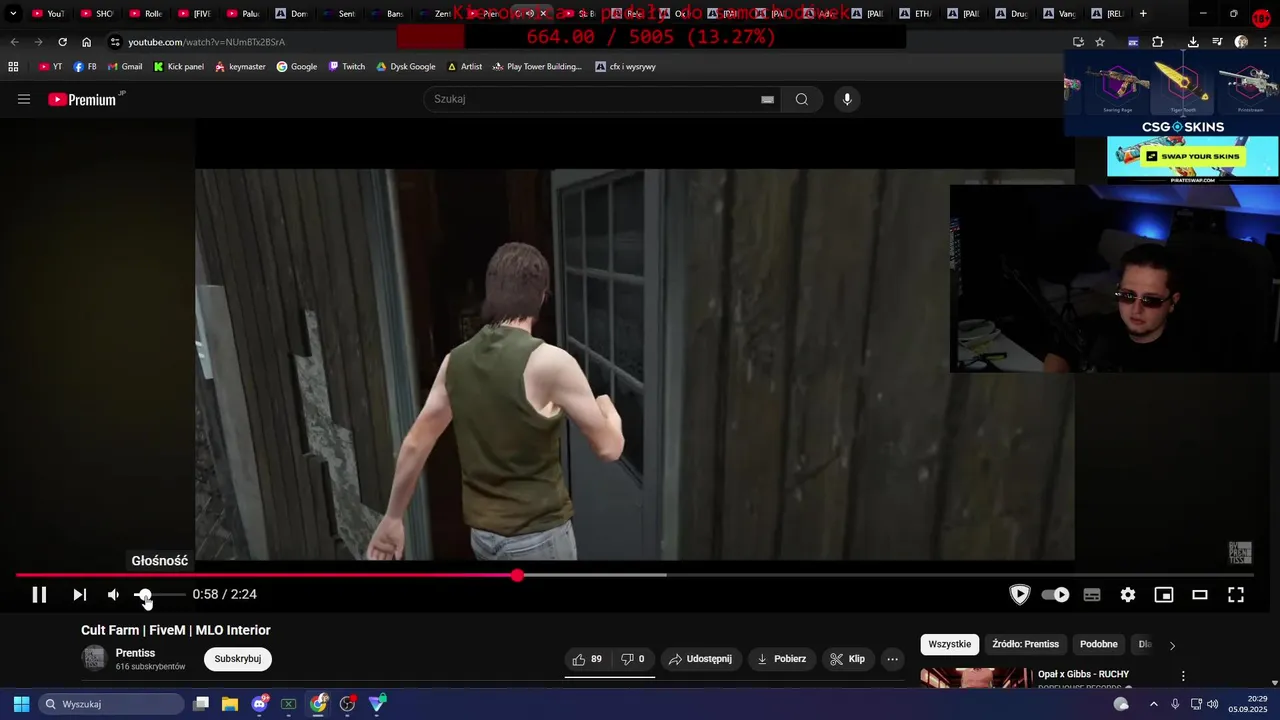Click the red video progress scrubber
The image size is (1280, 720).
click(x=517, y=575)
